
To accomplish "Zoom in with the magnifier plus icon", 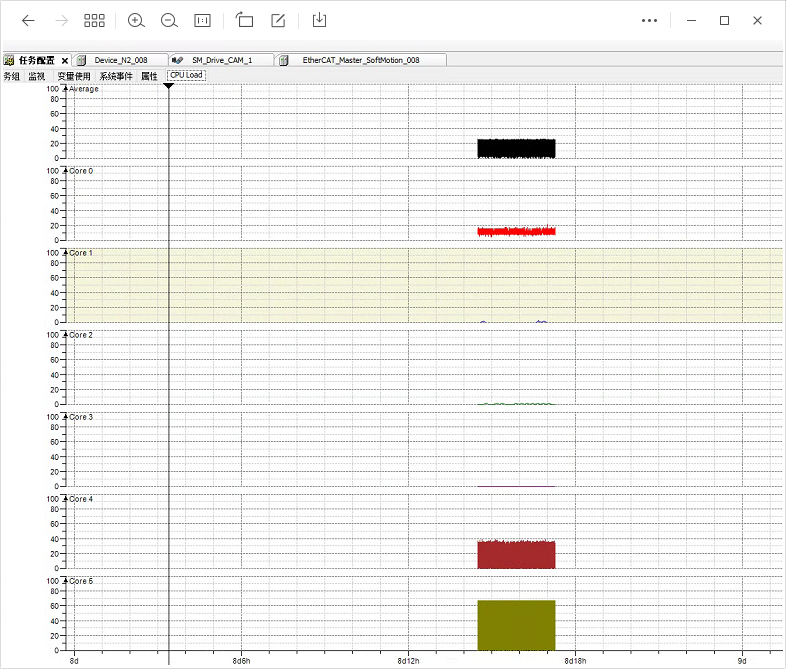I will click(137, 20).
